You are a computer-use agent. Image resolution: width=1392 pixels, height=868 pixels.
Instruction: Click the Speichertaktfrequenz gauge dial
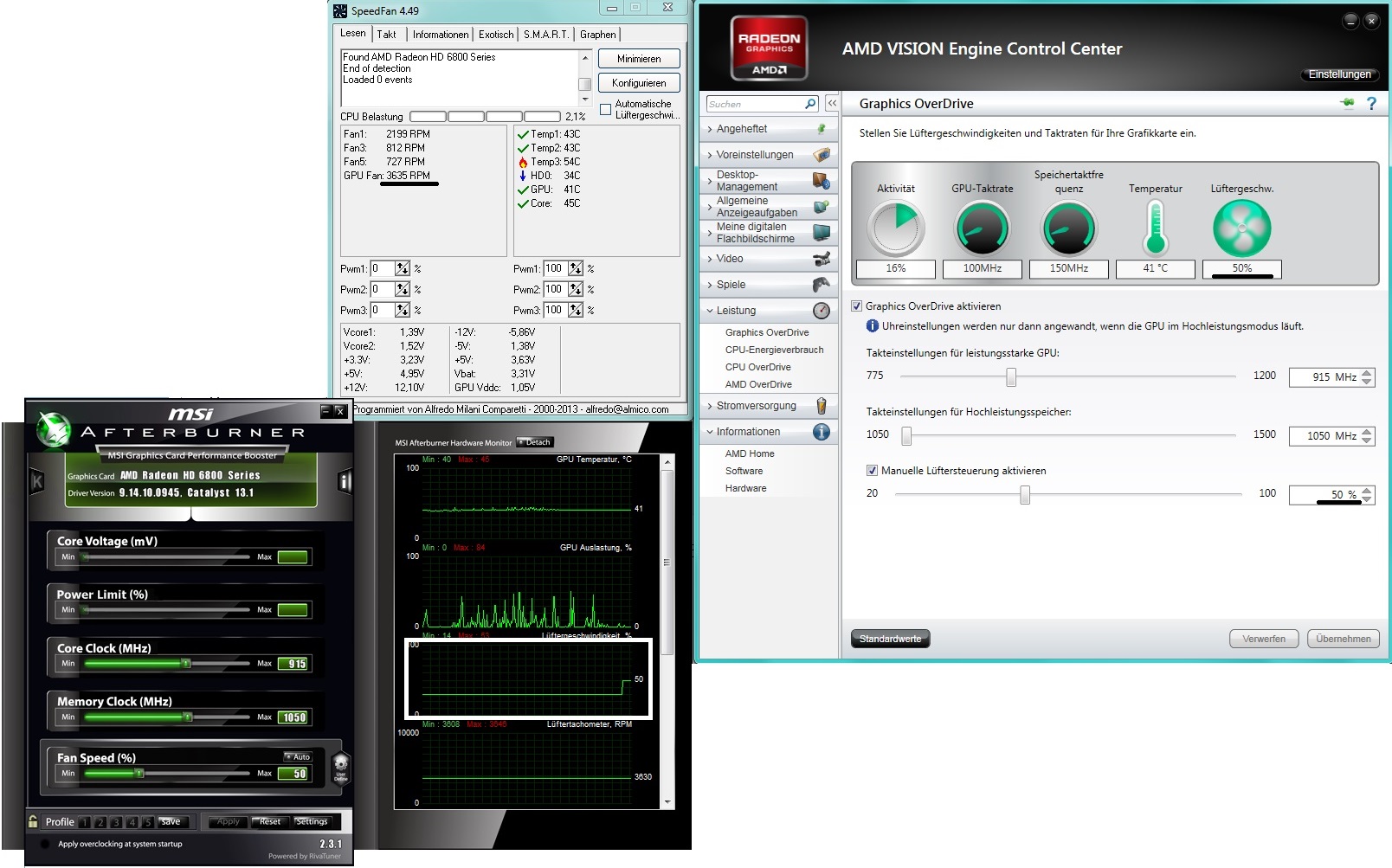(x=1069, y=228)
